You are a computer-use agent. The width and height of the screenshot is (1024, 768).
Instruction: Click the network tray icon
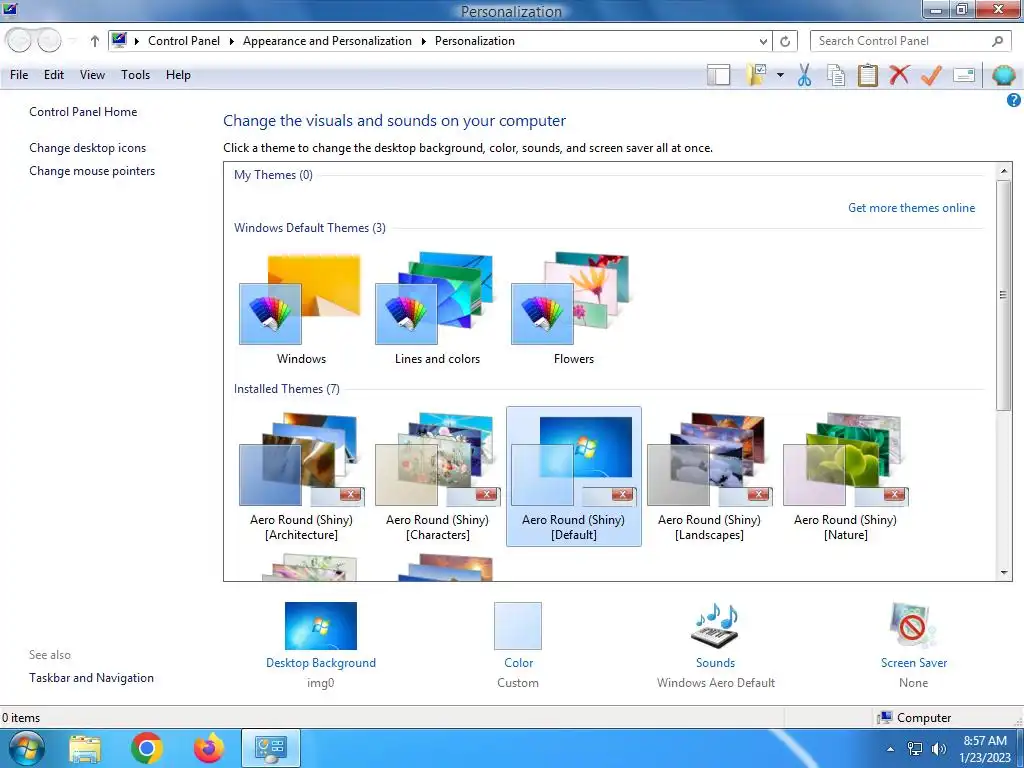915,749
